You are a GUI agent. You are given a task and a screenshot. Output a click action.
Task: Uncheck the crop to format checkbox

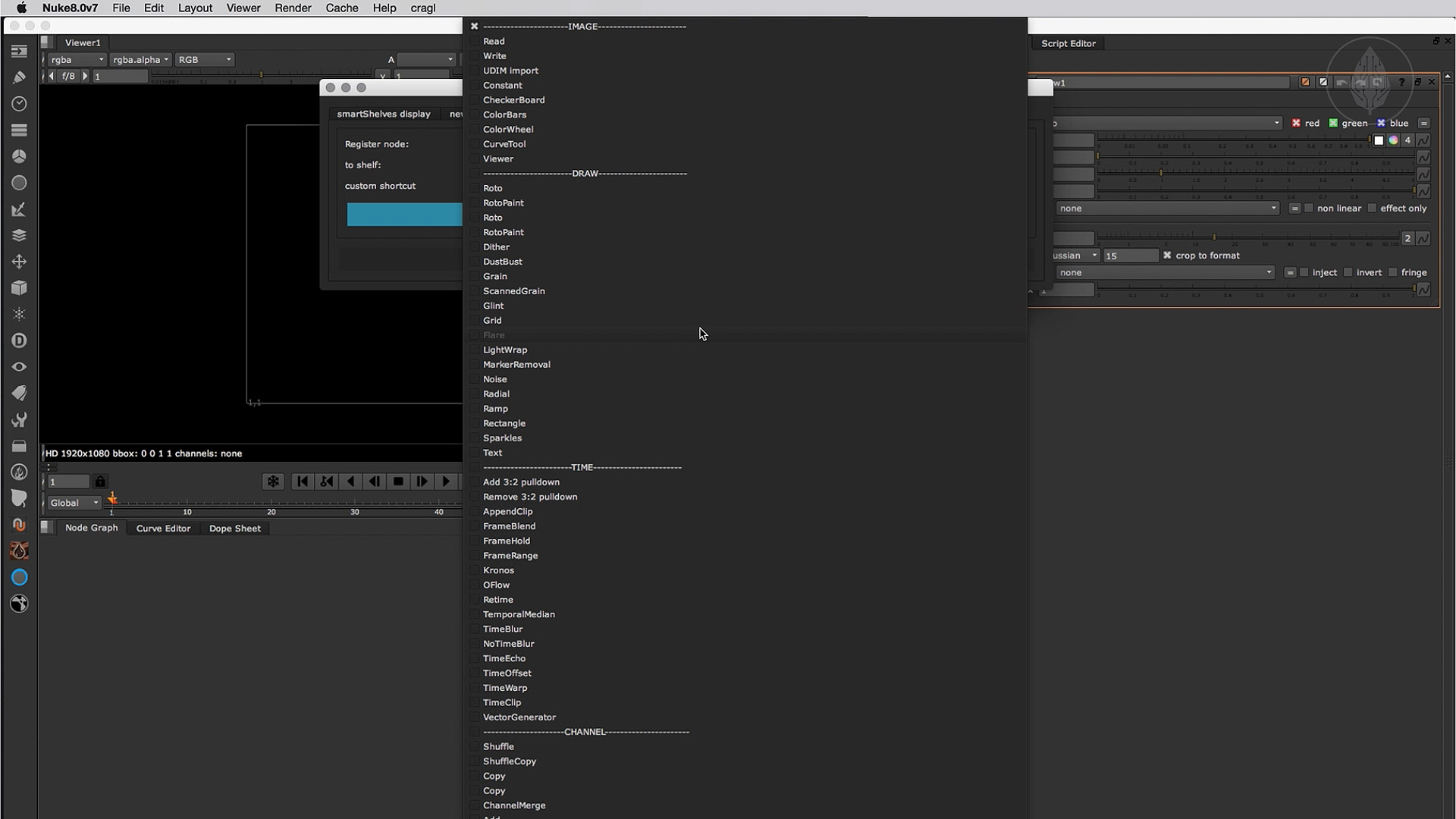click(x=1167, y=256)
